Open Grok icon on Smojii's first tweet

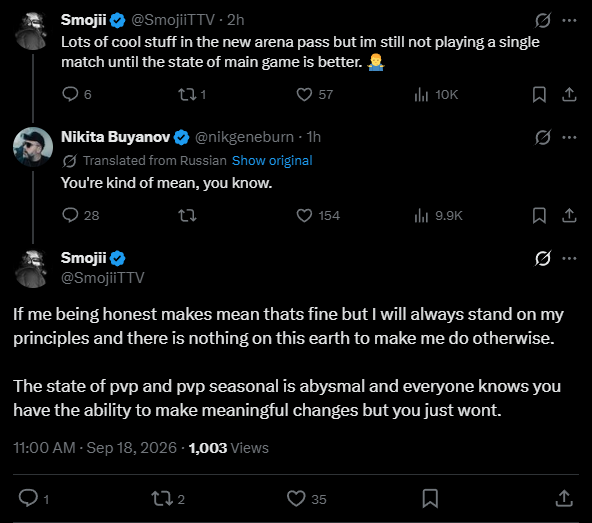[x=543, y=20]
